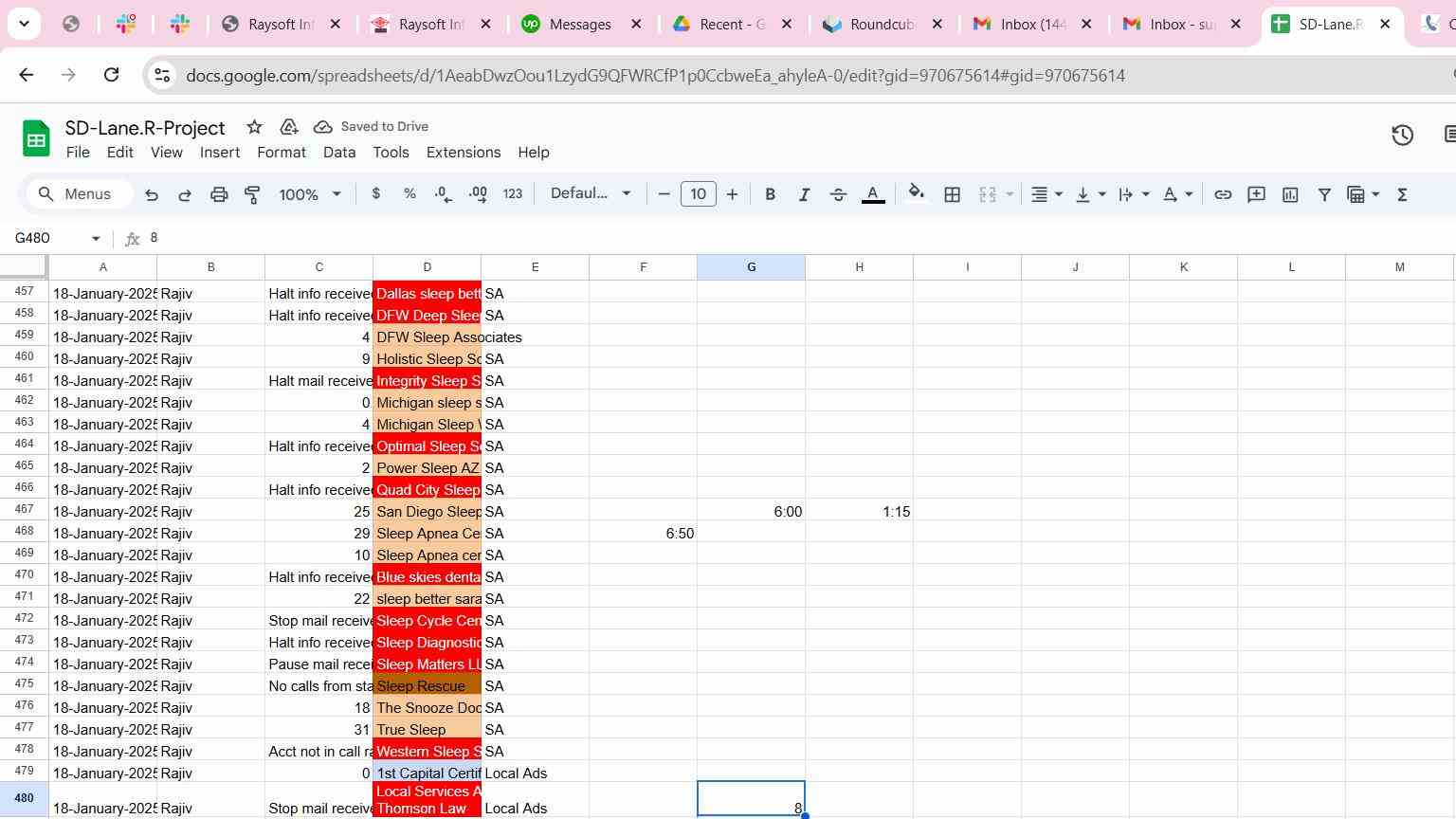
Task: Click cell with San Diego Sleep
Action: coord(428,512)
